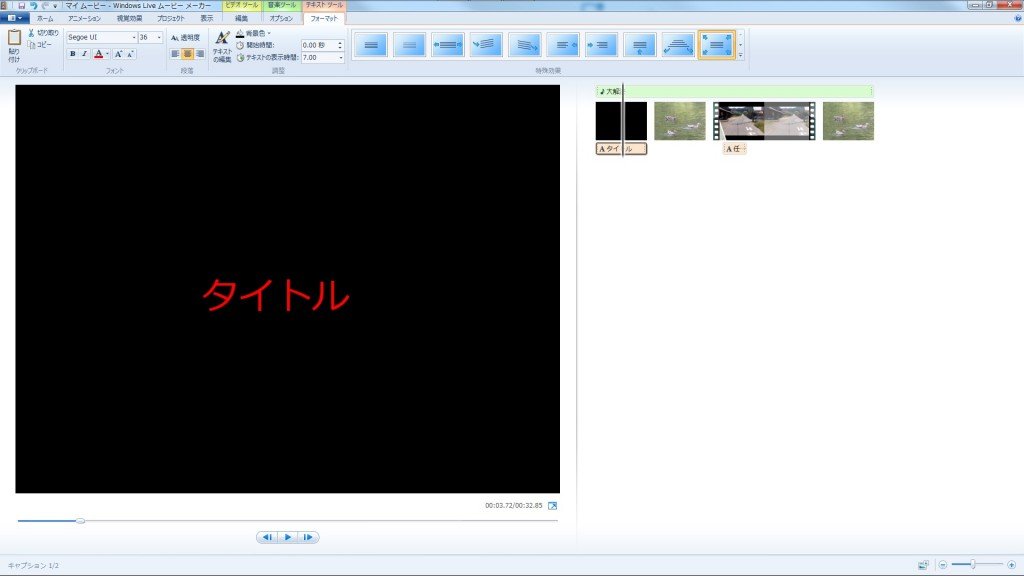Select the highlighted zoom-corners text effect
This screenshot has height=576, width=1024.
point(716,45)
